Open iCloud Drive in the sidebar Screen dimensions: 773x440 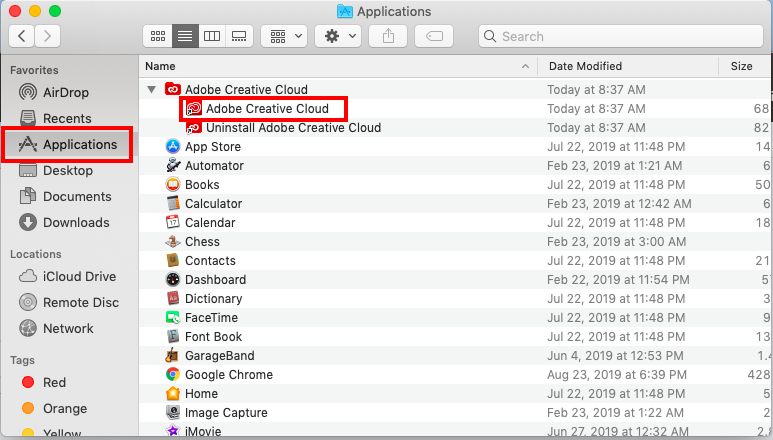pyautogui.click(x=68, y=276)
